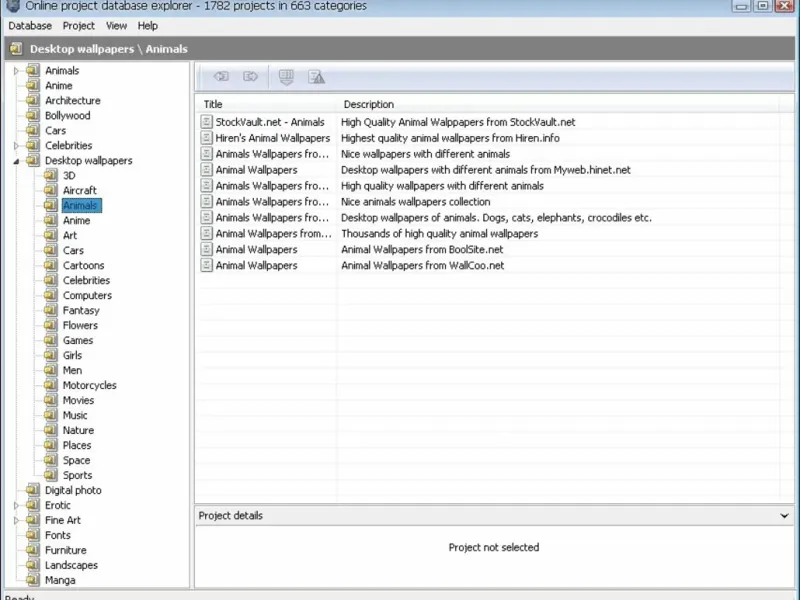The height and width of the screenshot is (600, 800).
Task: Click 'Highest quality animal wallpapers from Hiren.info'
Action: pyautogui.click(x=450, y=138)
